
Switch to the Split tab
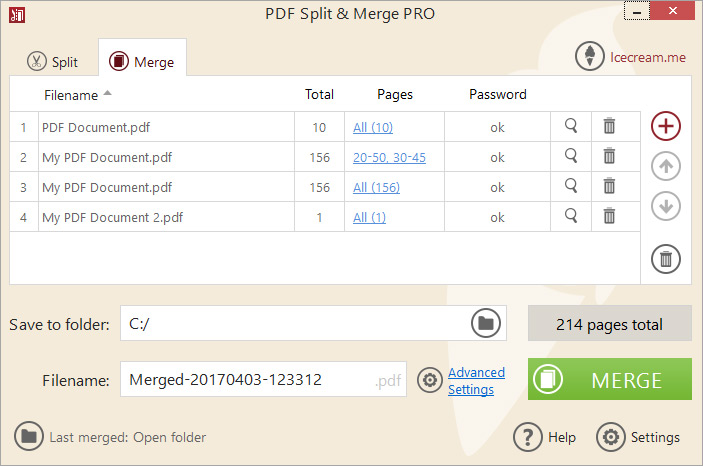click(53, 61)
